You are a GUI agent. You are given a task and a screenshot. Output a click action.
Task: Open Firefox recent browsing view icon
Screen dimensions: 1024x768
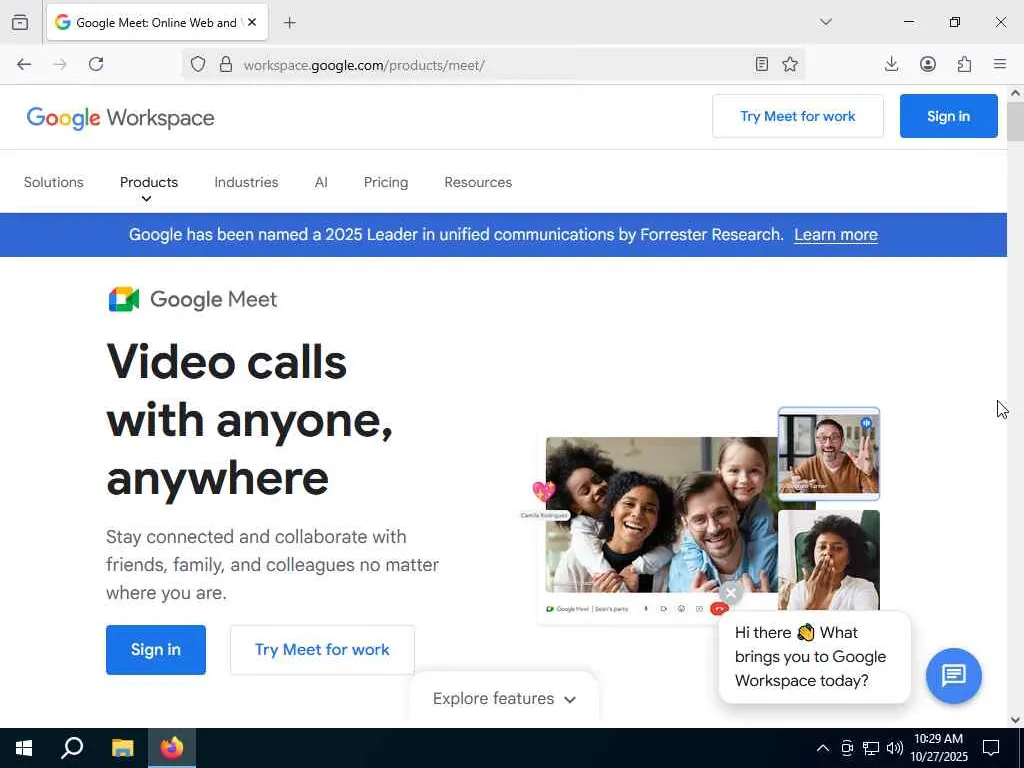point(20,22)
